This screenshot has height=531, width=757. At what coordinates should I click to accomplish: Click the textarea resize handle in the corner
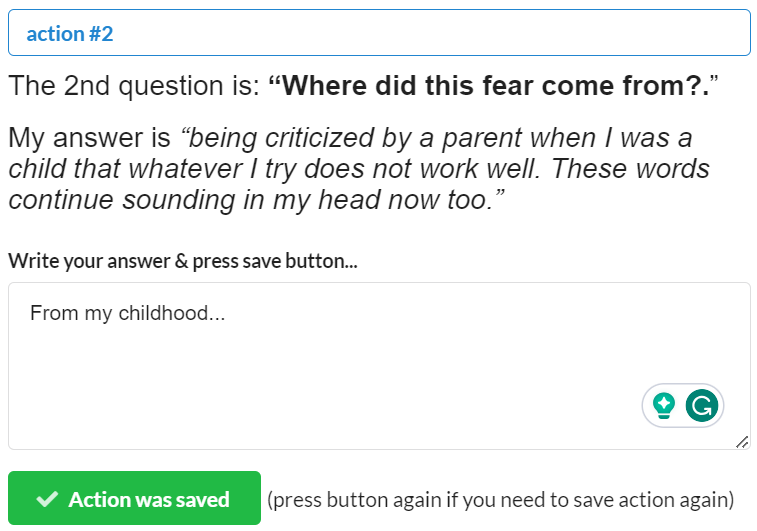coord(742,442)
